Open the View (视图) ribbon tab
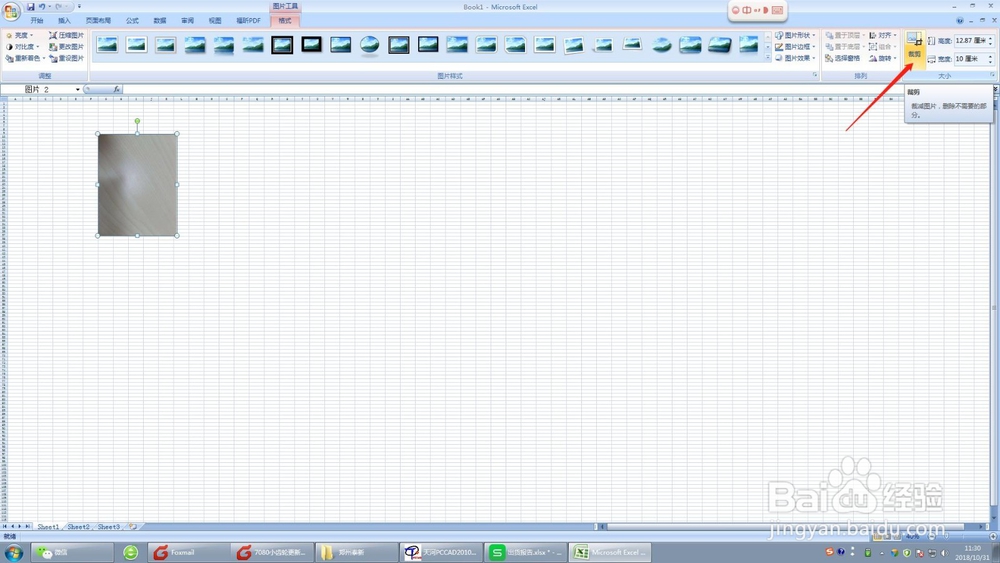1000x563 pixels. (215, 20)
